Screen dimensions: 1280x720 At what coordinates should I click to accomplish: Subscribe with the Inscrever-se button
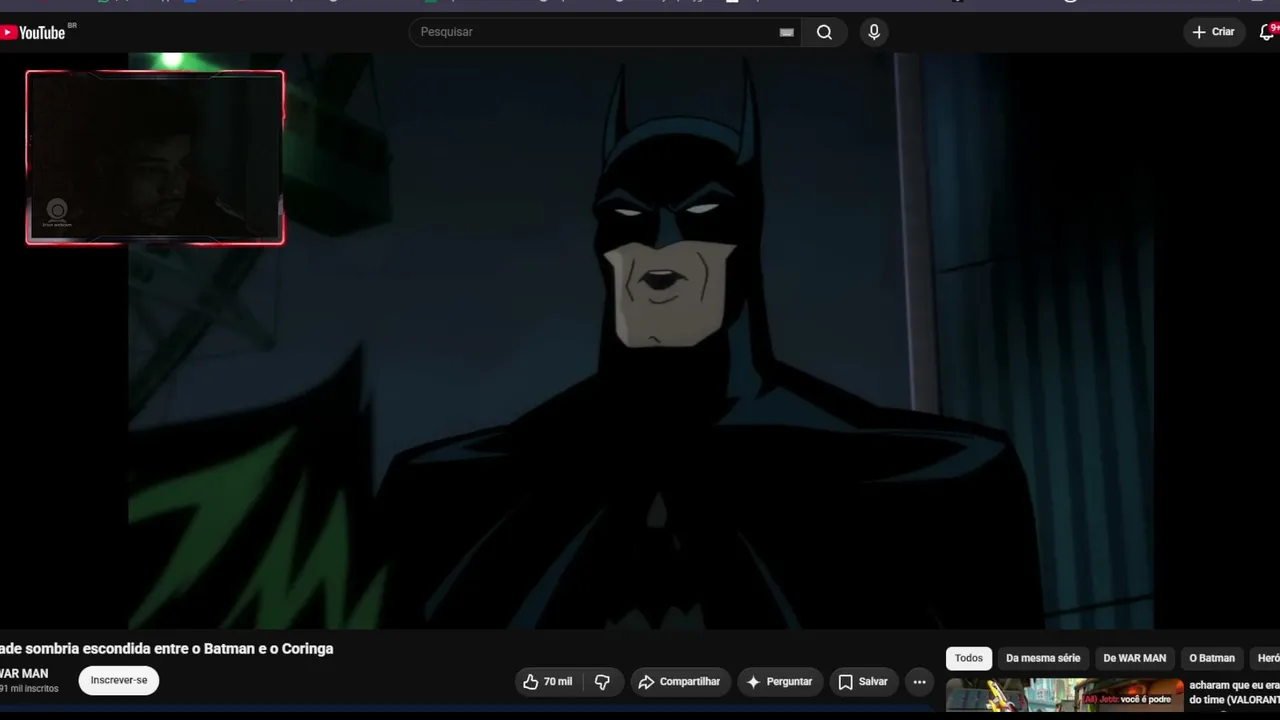pos(119,681)
